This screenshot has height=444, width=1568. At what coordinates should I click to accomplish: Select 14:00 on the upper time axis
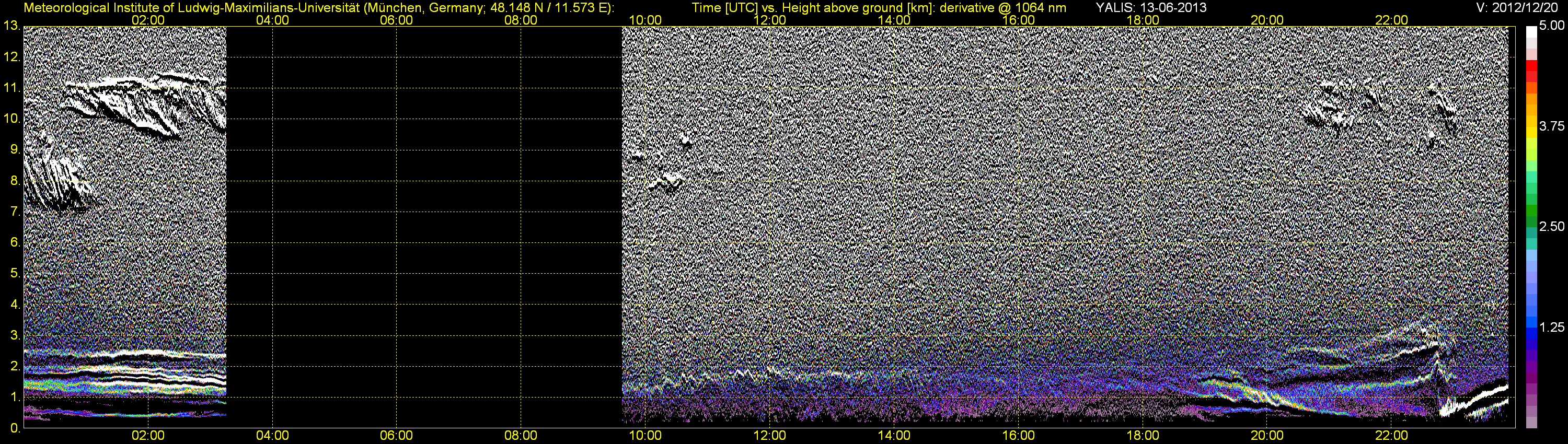tap(894, 20)
